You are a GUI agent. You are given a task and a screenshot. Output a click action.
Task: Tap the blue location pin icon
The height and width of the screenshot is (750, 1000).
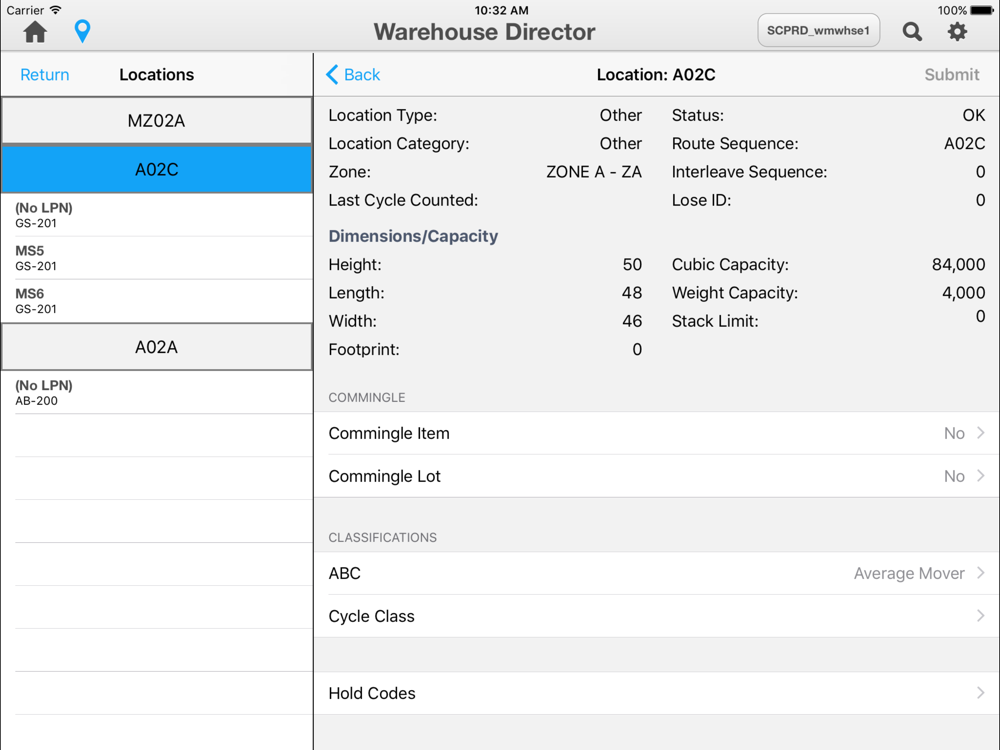(x=82, y=31)
